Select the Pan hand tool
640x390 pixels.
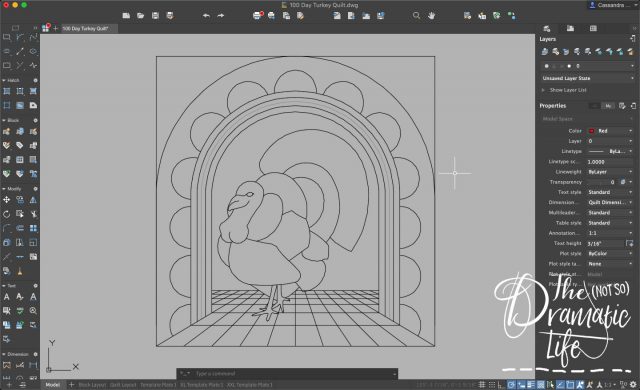pos(431,16)
